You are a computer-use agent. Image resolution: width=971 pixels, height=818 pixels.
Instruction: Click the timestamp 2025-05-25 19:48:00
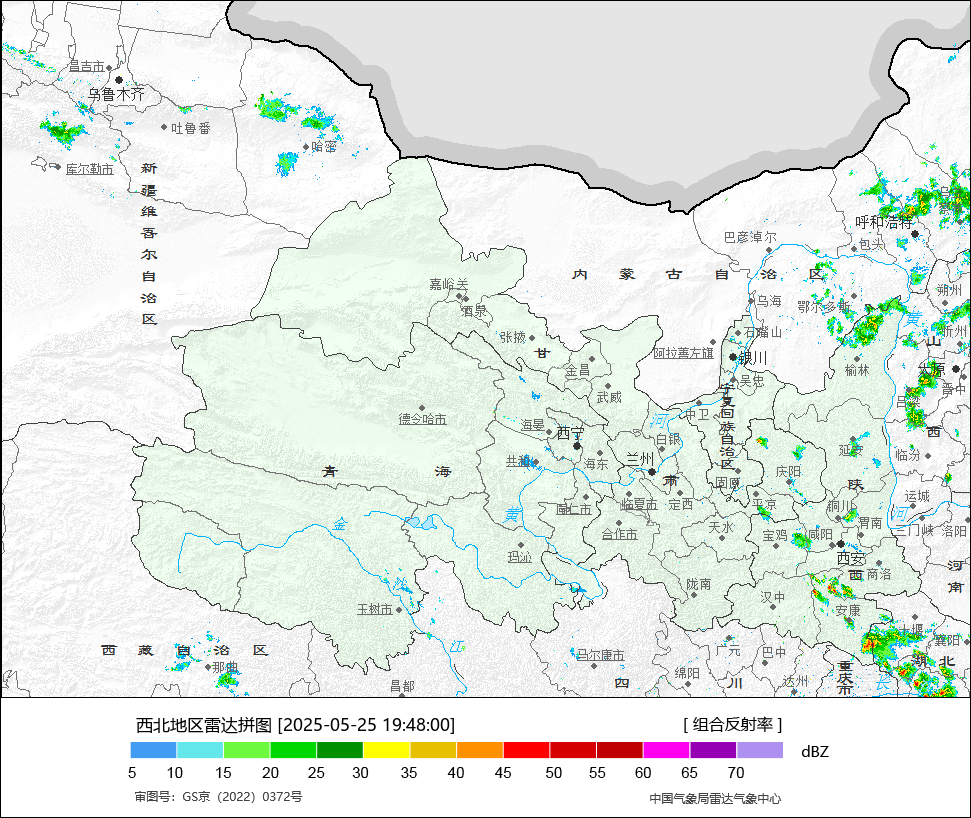[x=367, y=724]
